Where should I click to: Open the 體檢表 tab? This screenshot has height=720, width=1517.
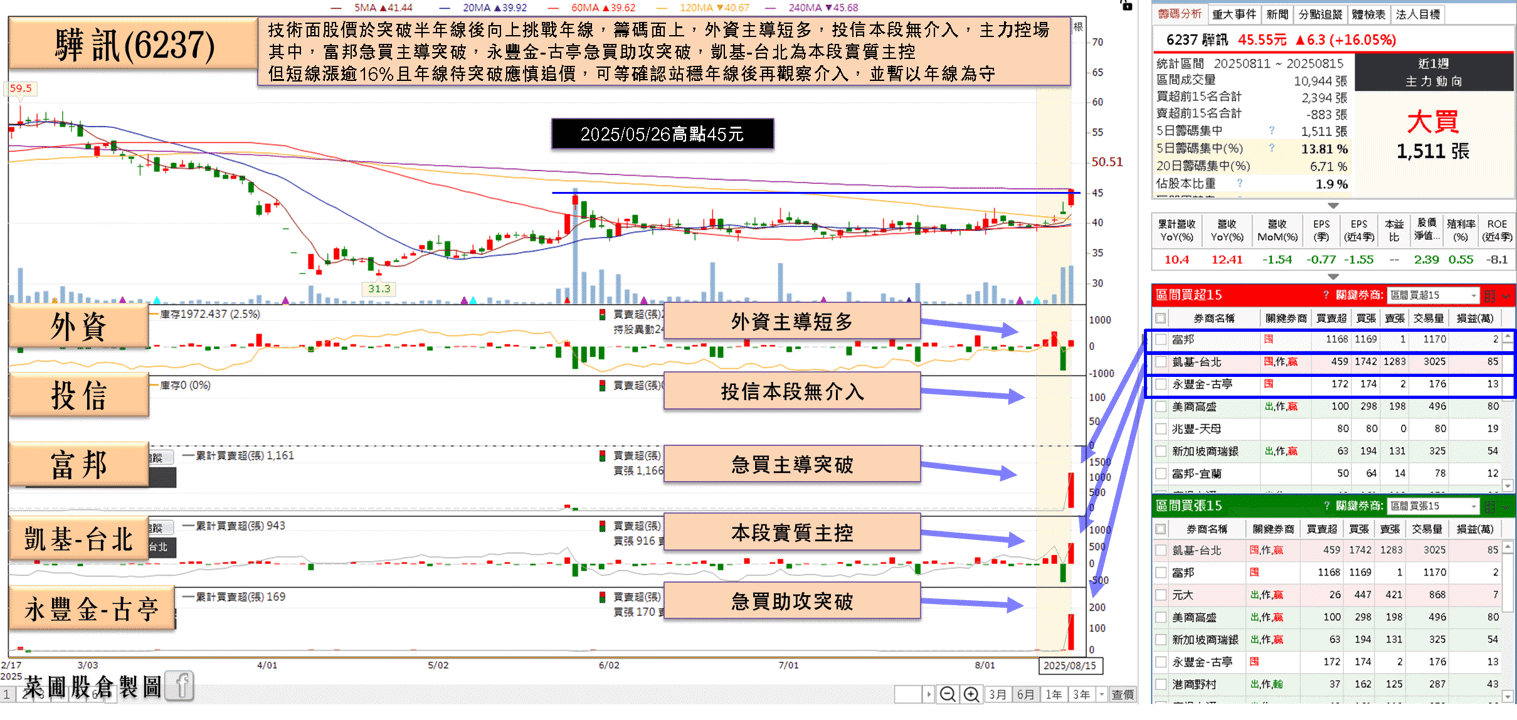point(1367,14)
